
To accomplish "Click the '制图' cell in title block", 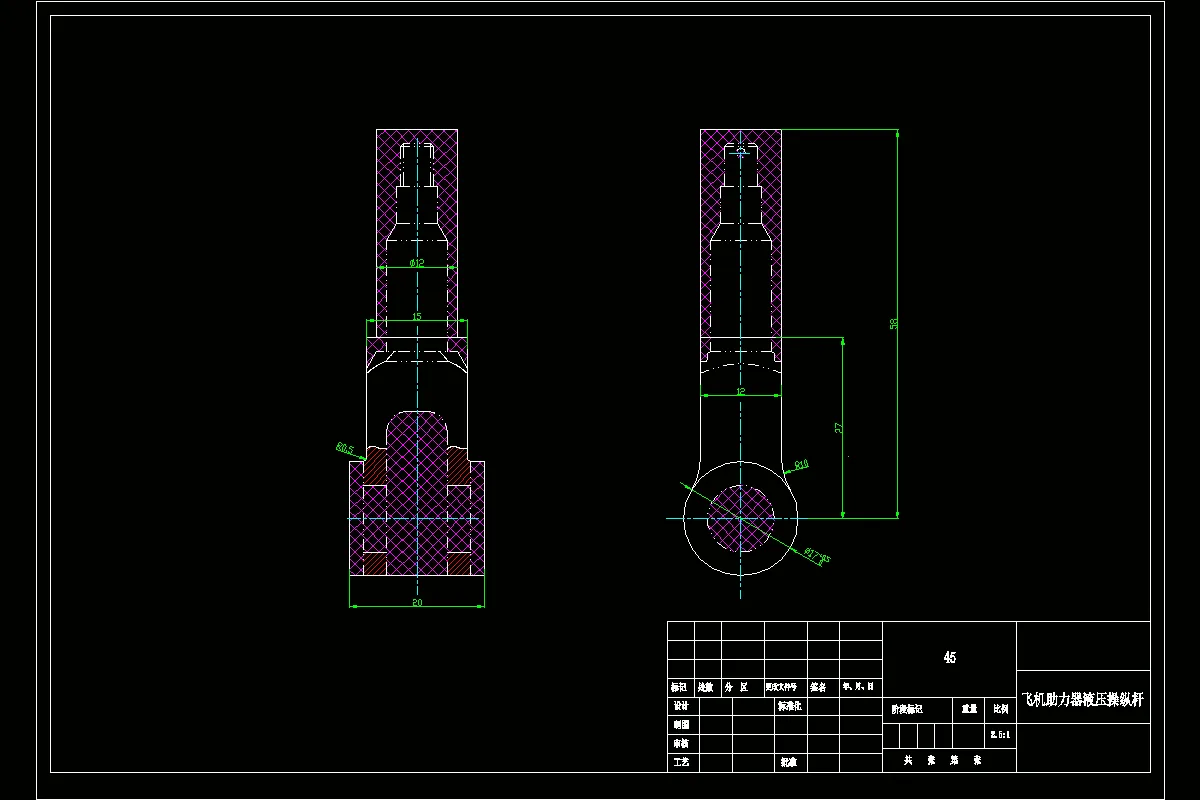I will (x=681, y=725).
